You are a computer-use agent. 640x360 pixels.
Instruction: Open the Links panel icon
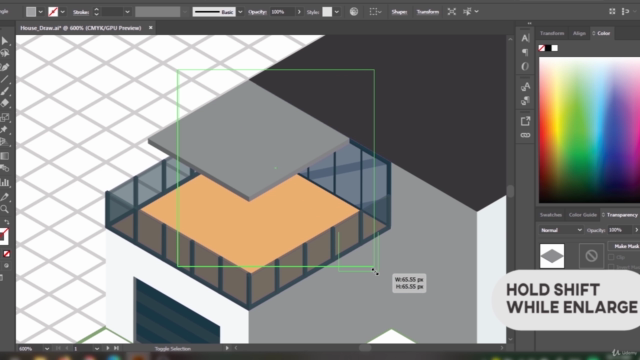point(525,135)
